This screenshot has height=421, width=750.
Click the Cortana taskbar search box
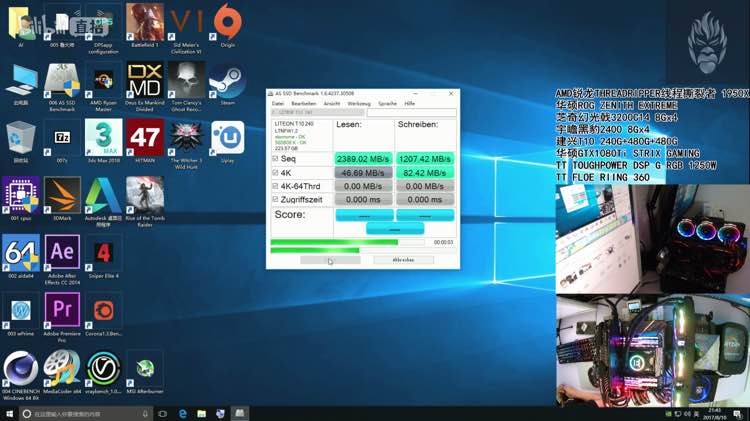[x=86, y=413]
